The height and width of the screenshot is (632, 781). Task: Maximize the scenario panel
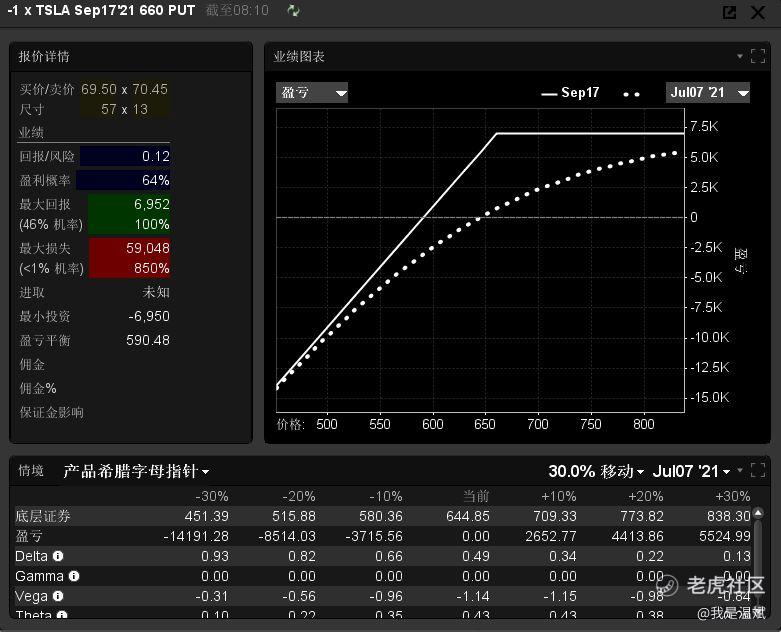[x=758, y=470]
